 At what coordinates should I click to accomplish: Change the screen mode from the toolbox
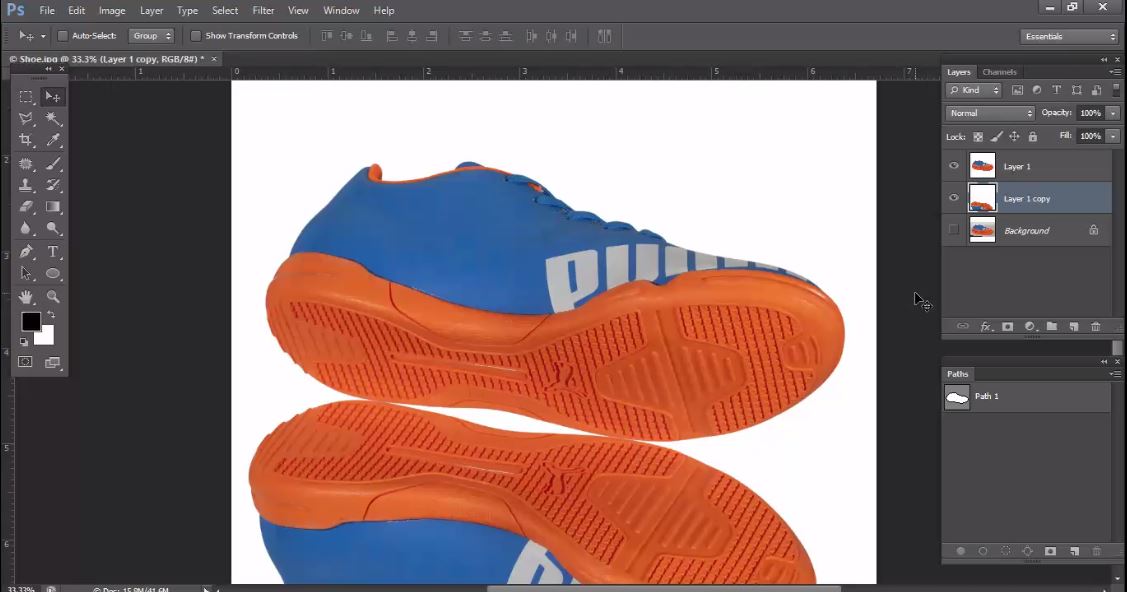(52, 363)
